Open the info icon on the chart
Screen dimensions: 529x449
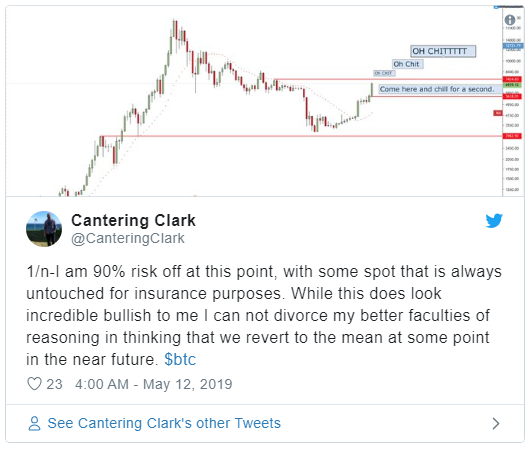[510, 20]
